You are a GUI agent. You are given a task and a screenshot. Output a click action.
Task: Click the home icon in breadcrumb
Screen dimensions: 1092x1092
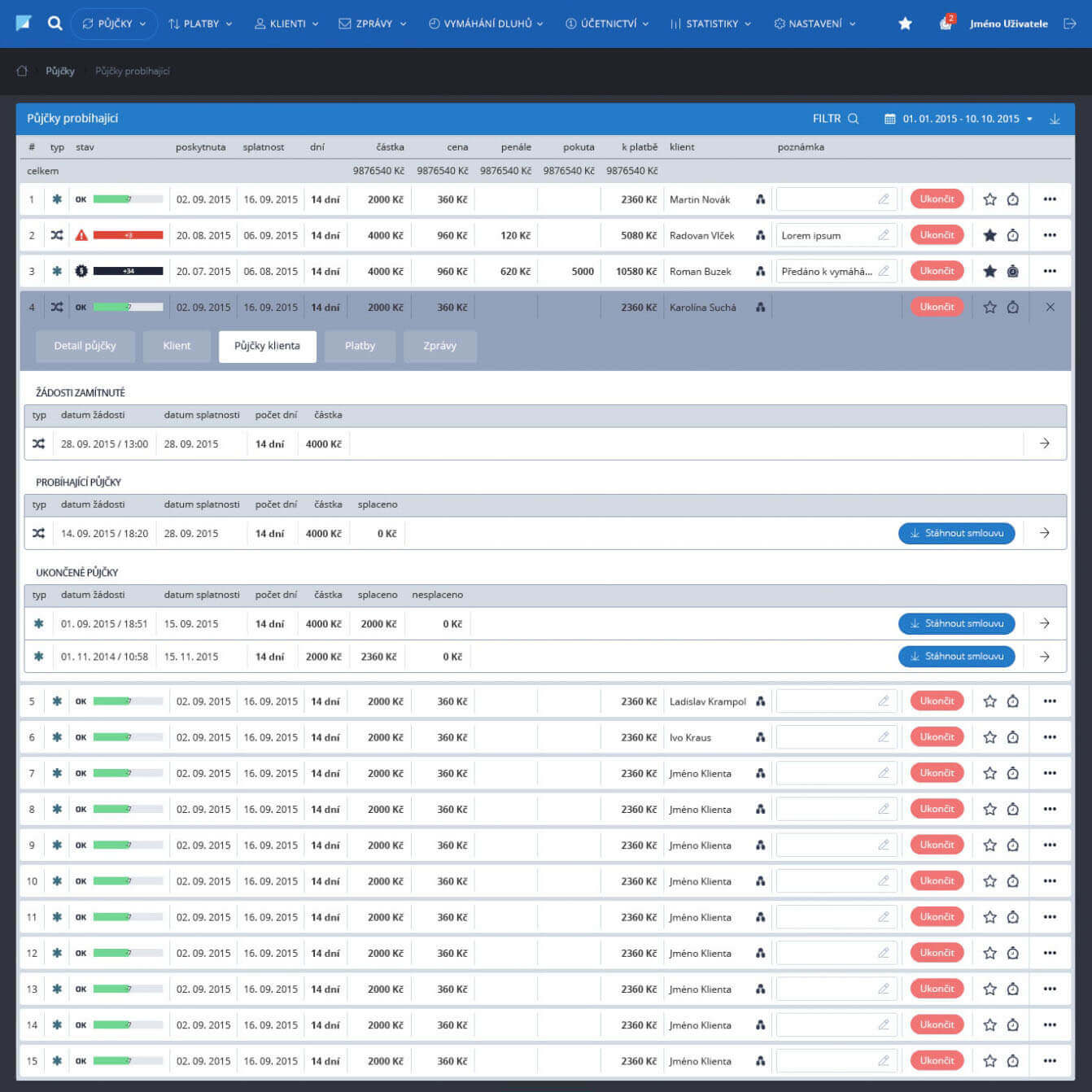[x=22, y=71]
